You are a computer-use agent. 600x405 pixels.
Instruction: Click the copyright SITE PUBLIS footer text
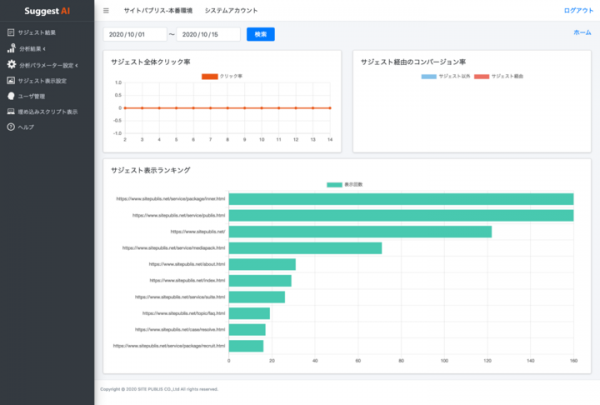click(x=159, y=389)
